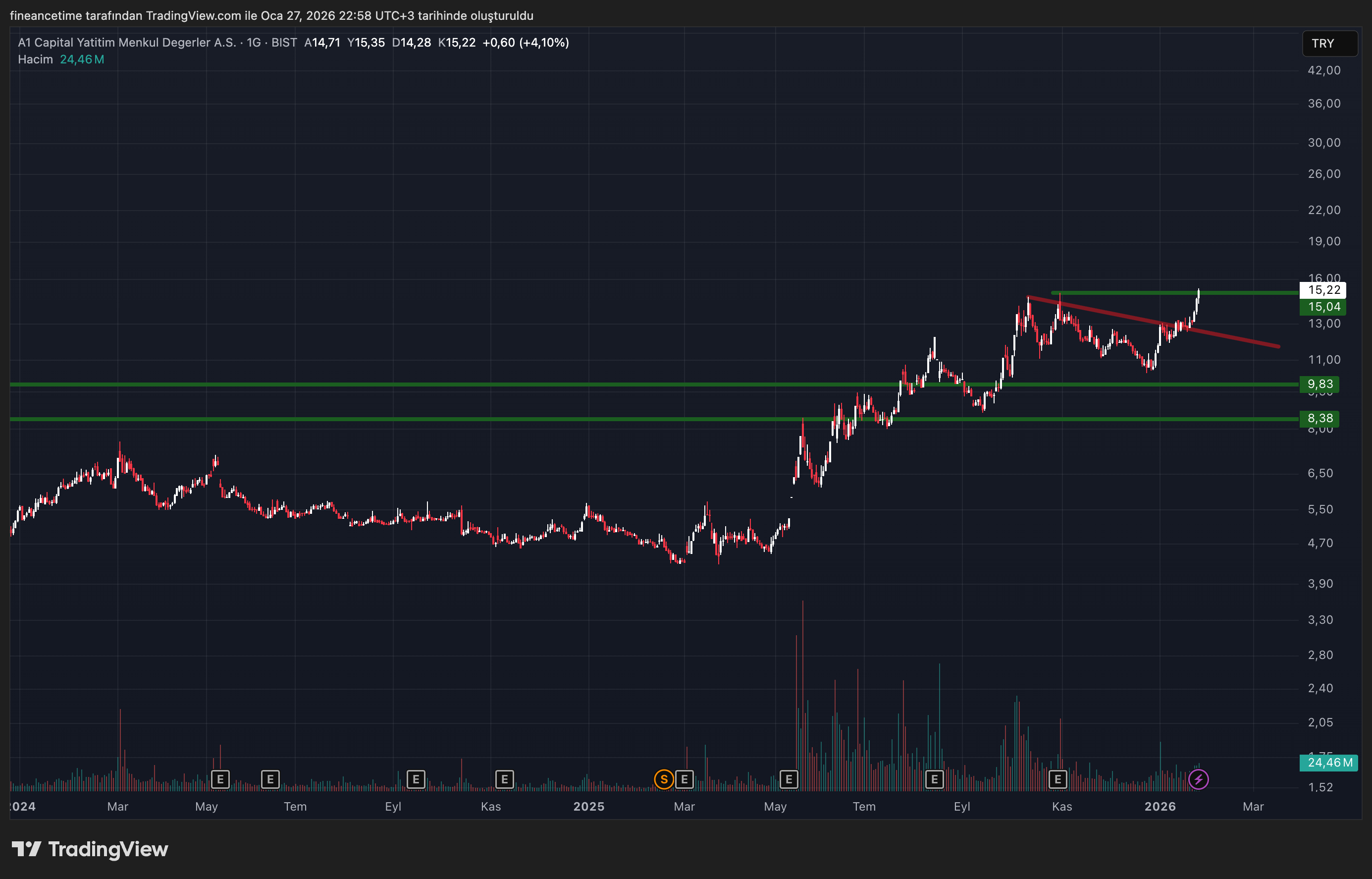This screenshot has width=1372, height=879.
Task: Click the purple lightning event icon
Action: pos(1198,779)
